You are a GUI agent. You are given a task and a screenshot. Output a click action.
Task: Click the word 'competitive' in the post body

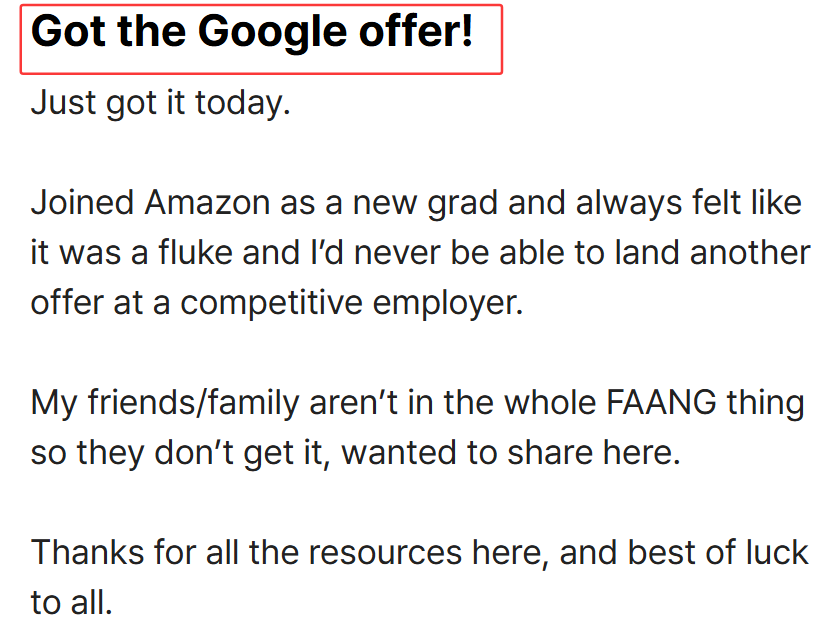pos(272,303)
